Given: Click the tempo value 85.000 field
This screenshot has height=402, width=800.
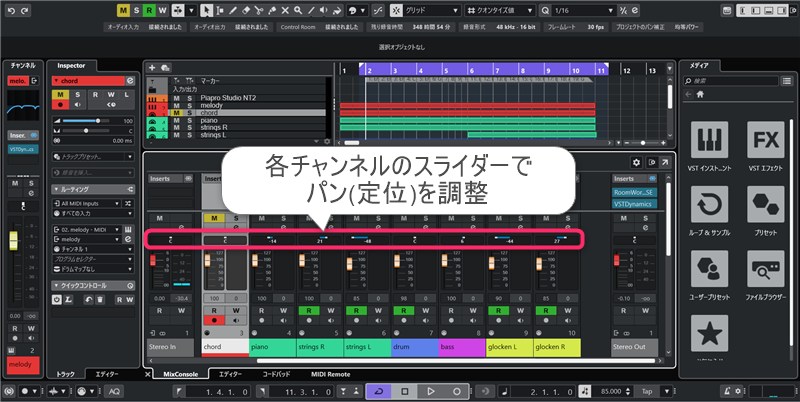Looking at the screenshot, I should point(611,392).
